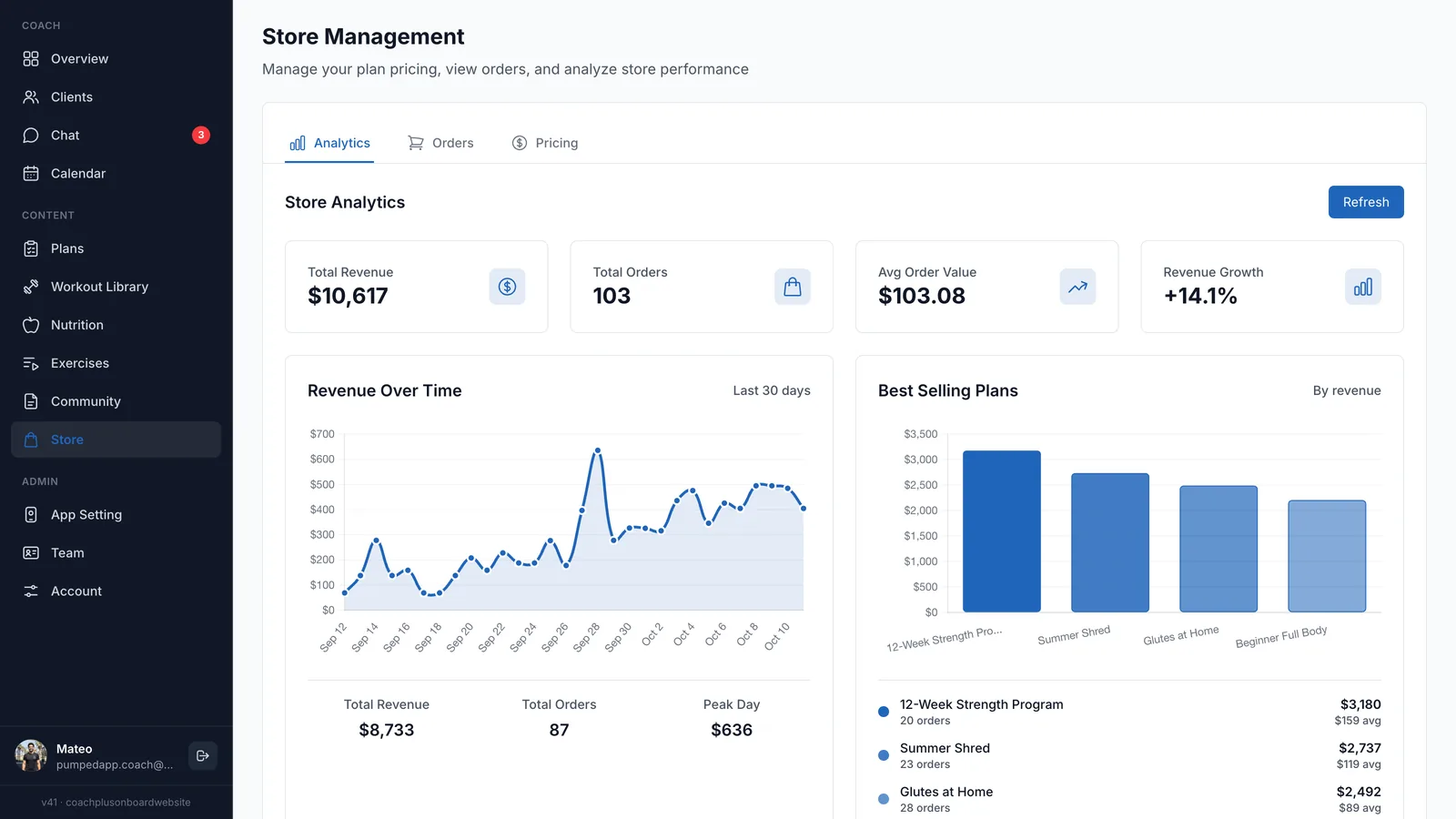This screenshot has width=1456, height=819.
Task: Click the $2,737 Summer Shred revenue amount
Action: point(1360,748)
